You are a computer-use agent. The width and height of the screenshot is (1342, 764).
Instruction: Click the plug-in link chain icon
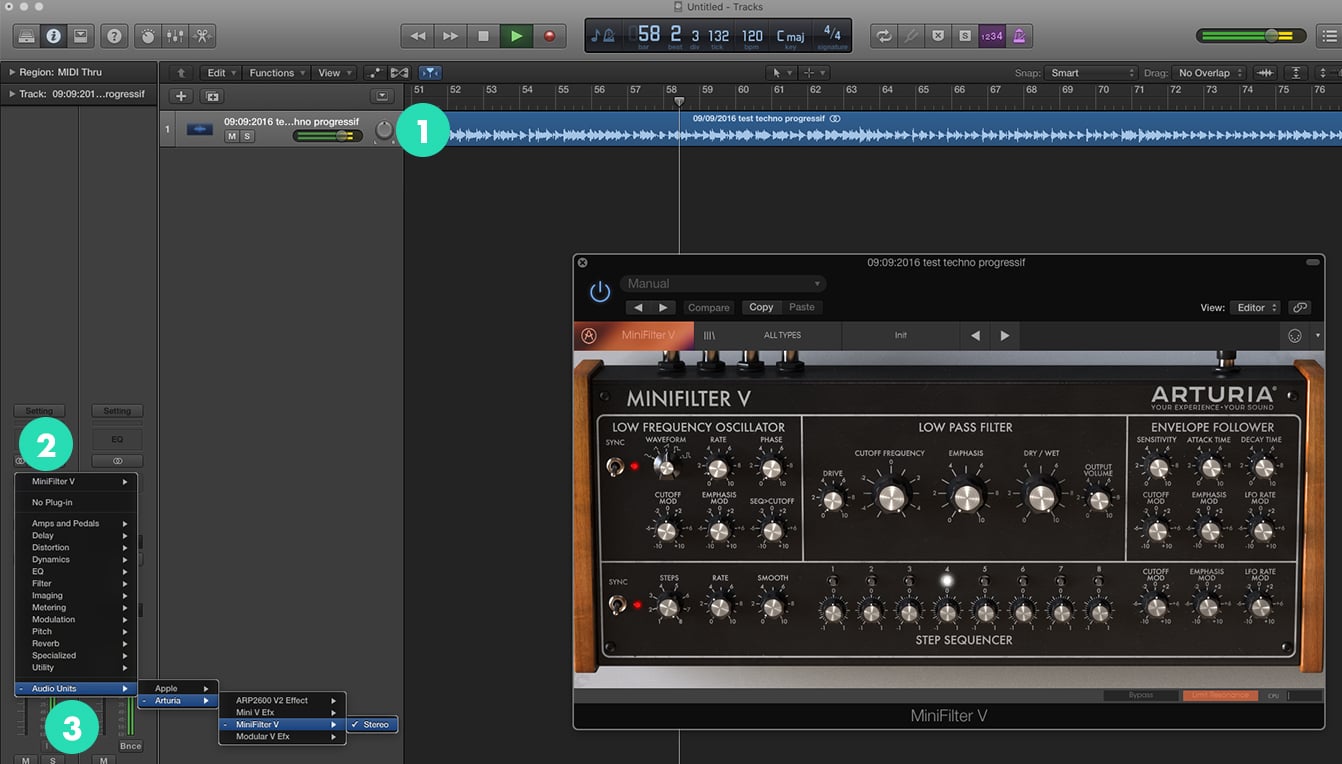point(1299,308)
